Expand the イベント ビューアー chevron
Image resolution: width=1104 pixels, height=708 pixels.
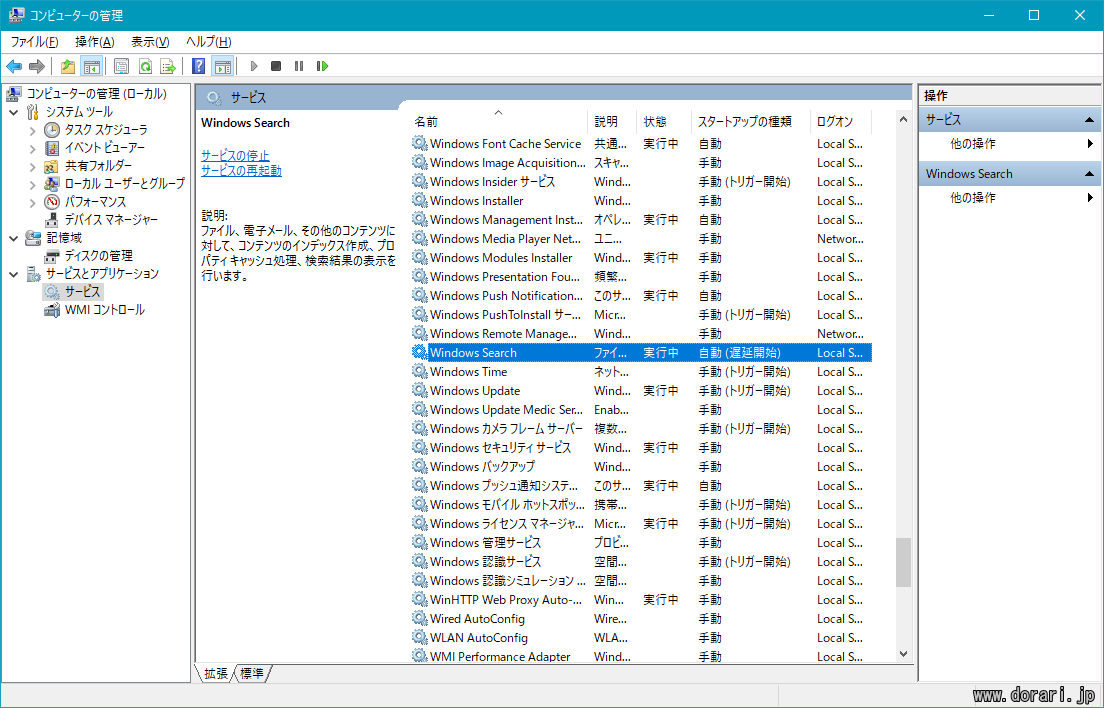[x=32, y=148]
